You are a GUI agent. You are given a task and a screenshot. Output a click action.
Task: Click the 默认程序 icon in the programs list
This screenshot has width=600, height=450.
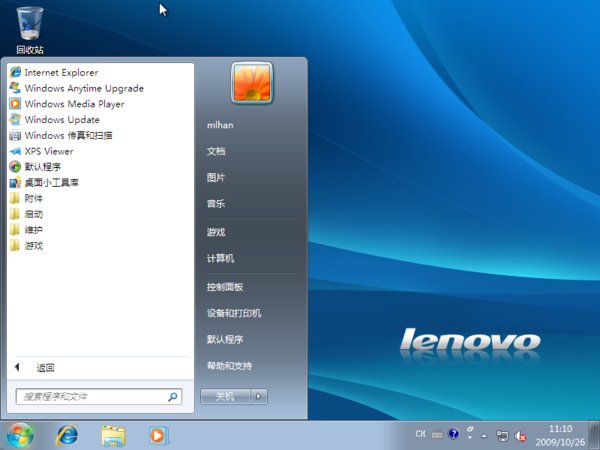(15, 167)
